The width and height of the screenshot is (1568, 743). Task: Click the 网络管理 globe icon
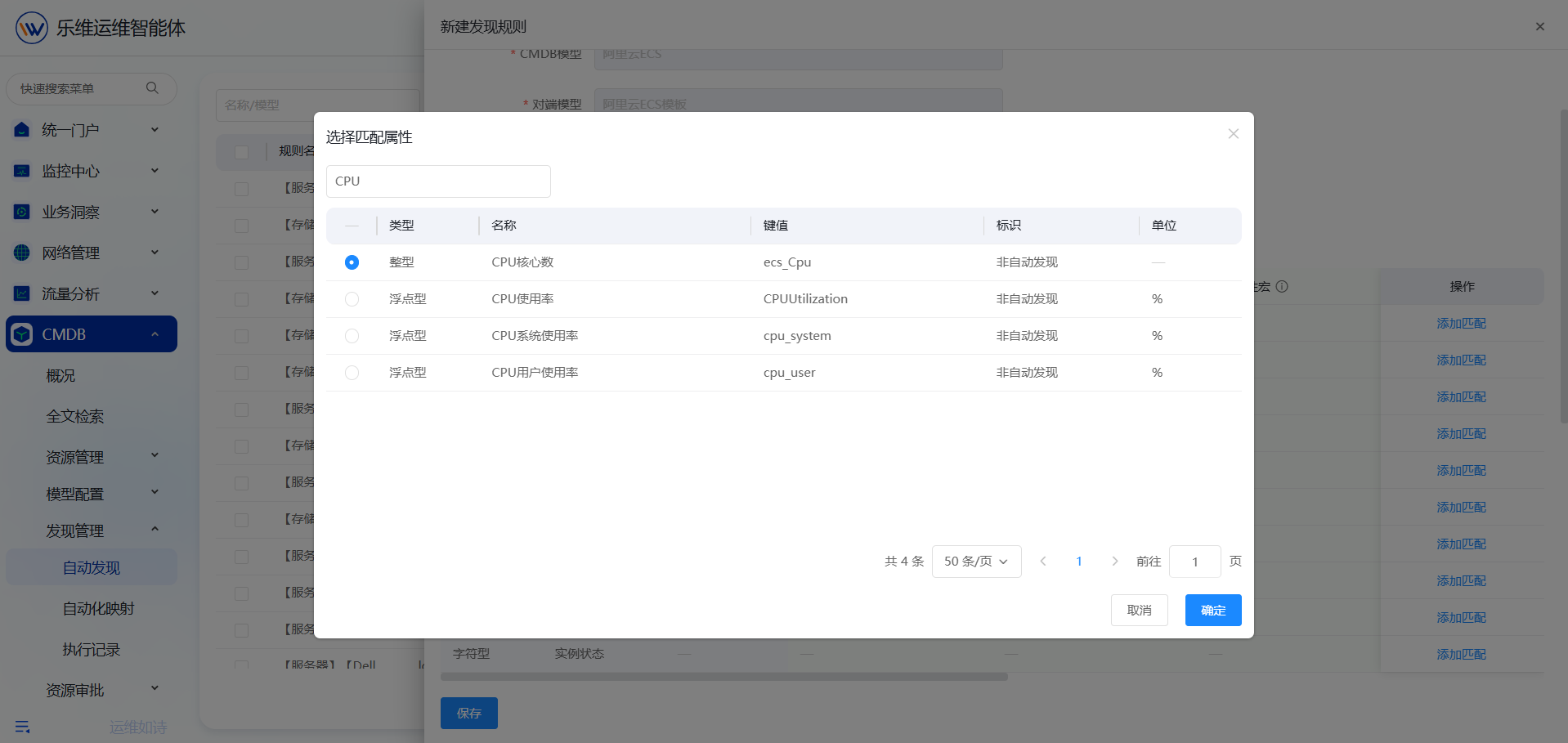point(22,253)
